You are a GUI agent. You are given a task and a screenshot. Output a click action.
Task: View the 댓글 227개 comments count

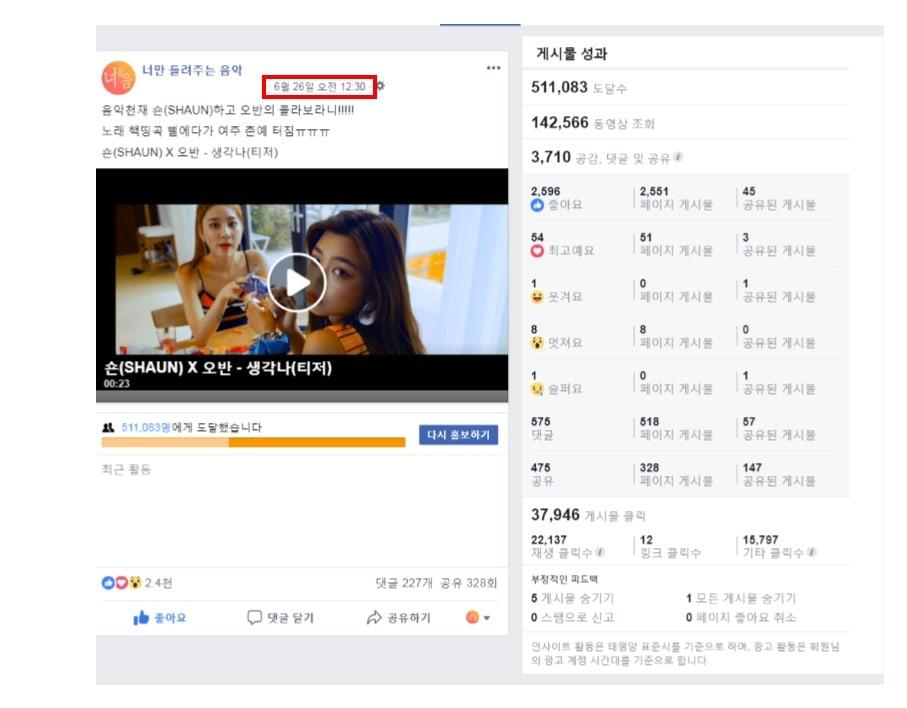(x=403, y=583)
